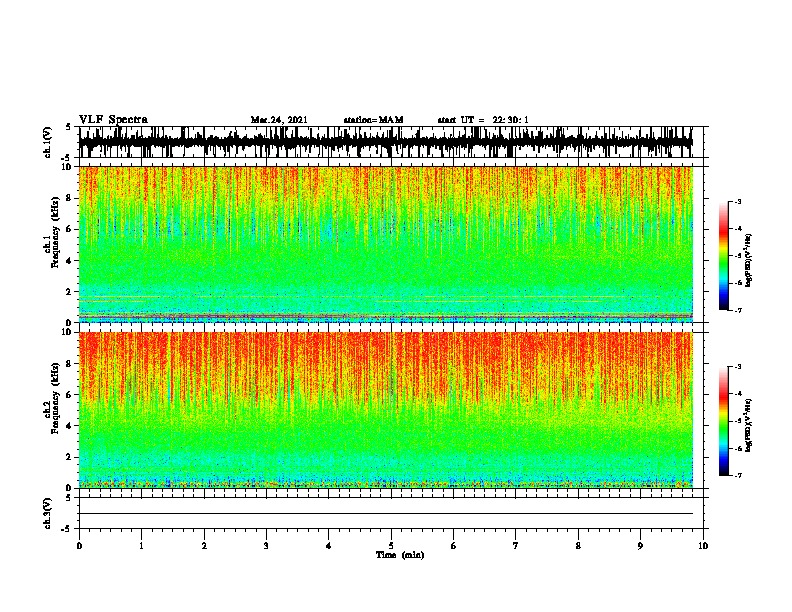Click the log PSD unit label beside ch.2 colorbar

coord(749,426)
